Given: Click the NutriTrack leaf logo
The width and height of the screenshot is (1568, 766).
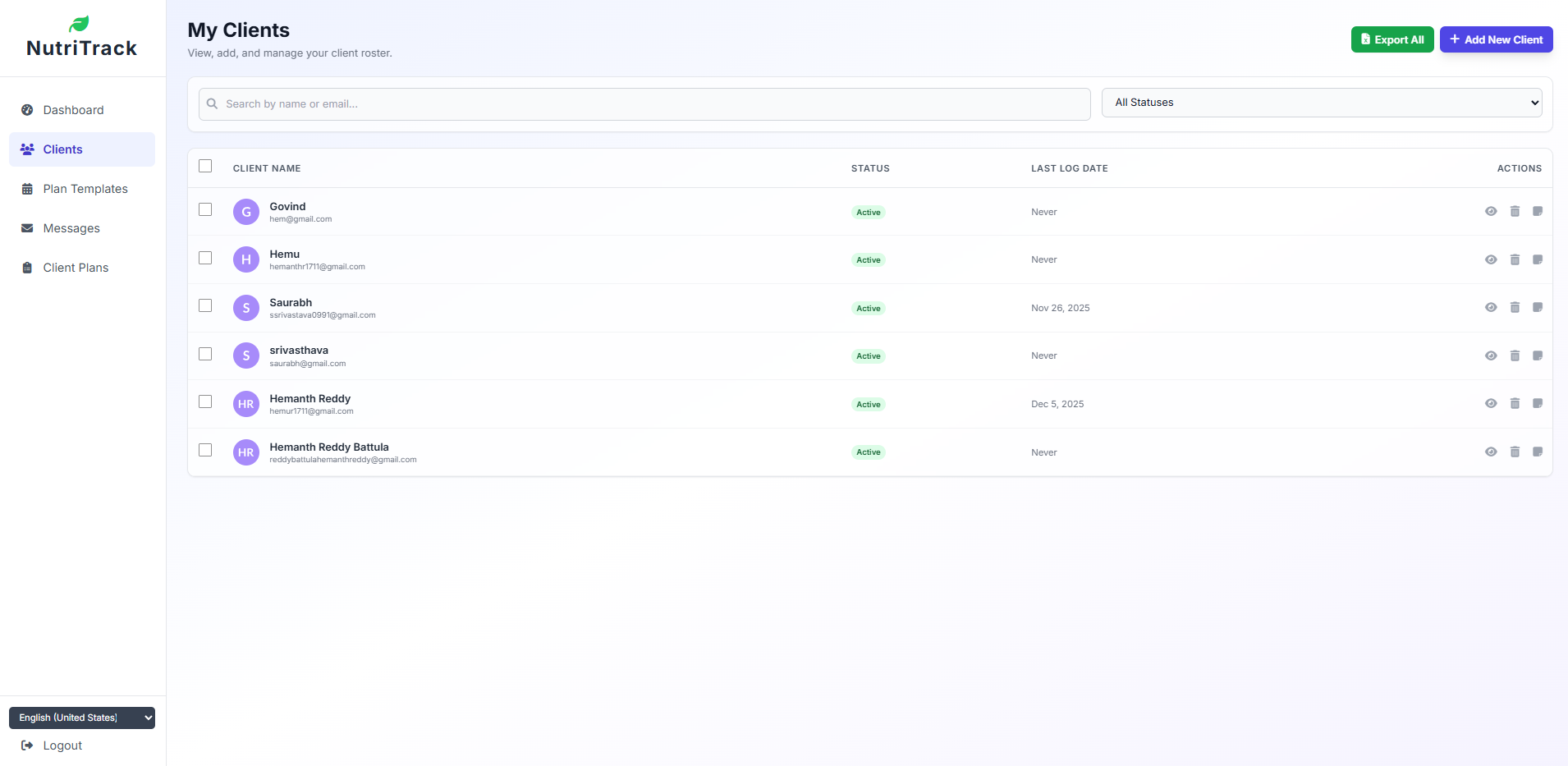Looking at the screenshot, I should point(80,22).
